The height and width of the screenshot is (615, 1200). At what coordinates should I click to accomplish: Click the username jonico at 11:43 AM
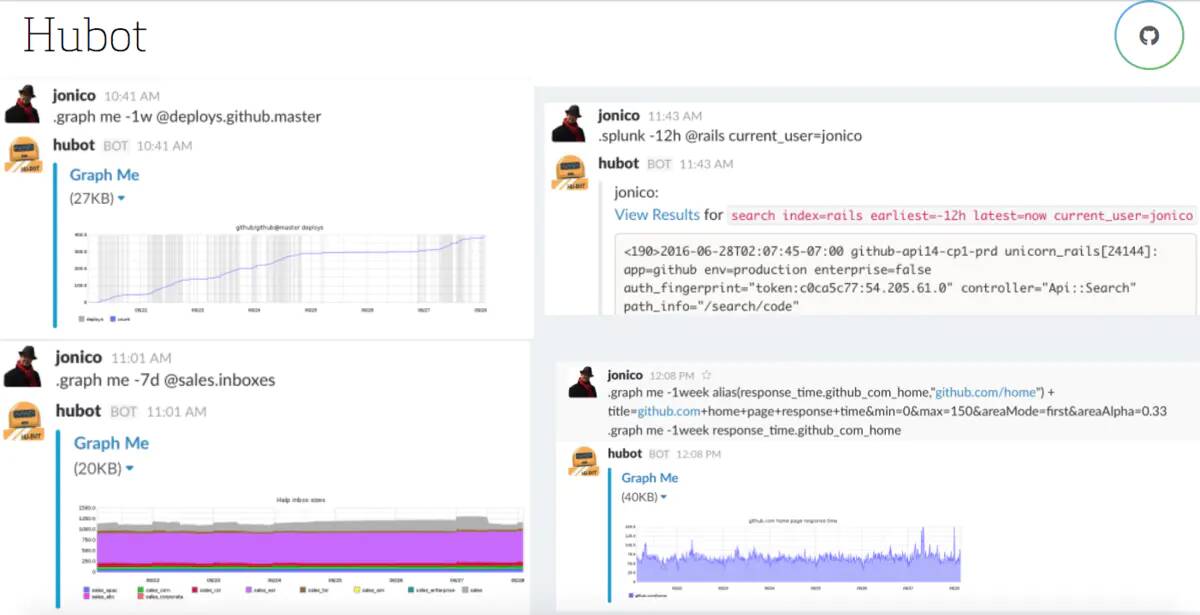[619, 116]
